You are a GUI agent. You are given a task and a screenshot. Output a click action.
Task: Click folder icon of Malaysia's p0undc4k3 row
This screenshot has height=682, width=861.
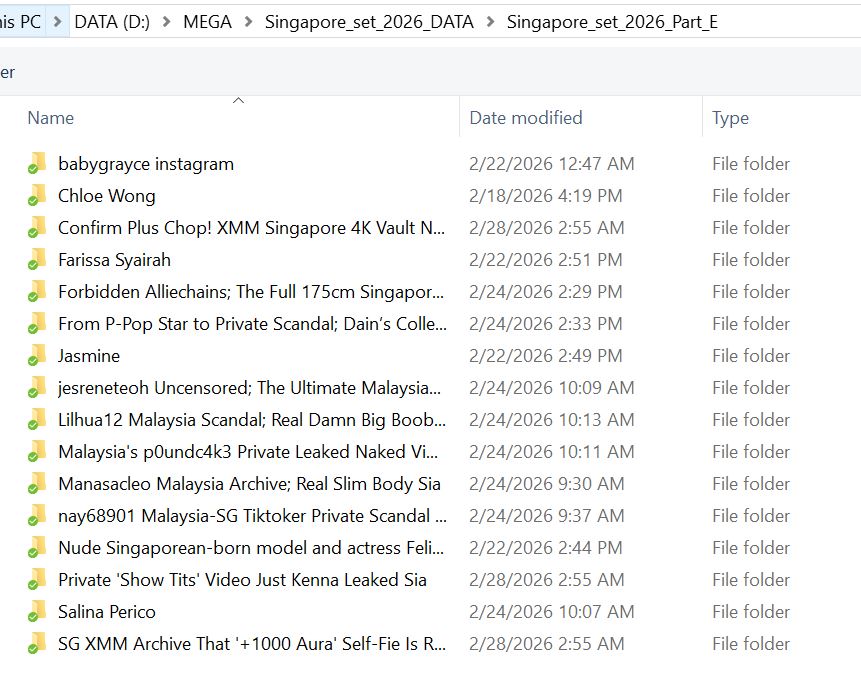tap(37, 451)
